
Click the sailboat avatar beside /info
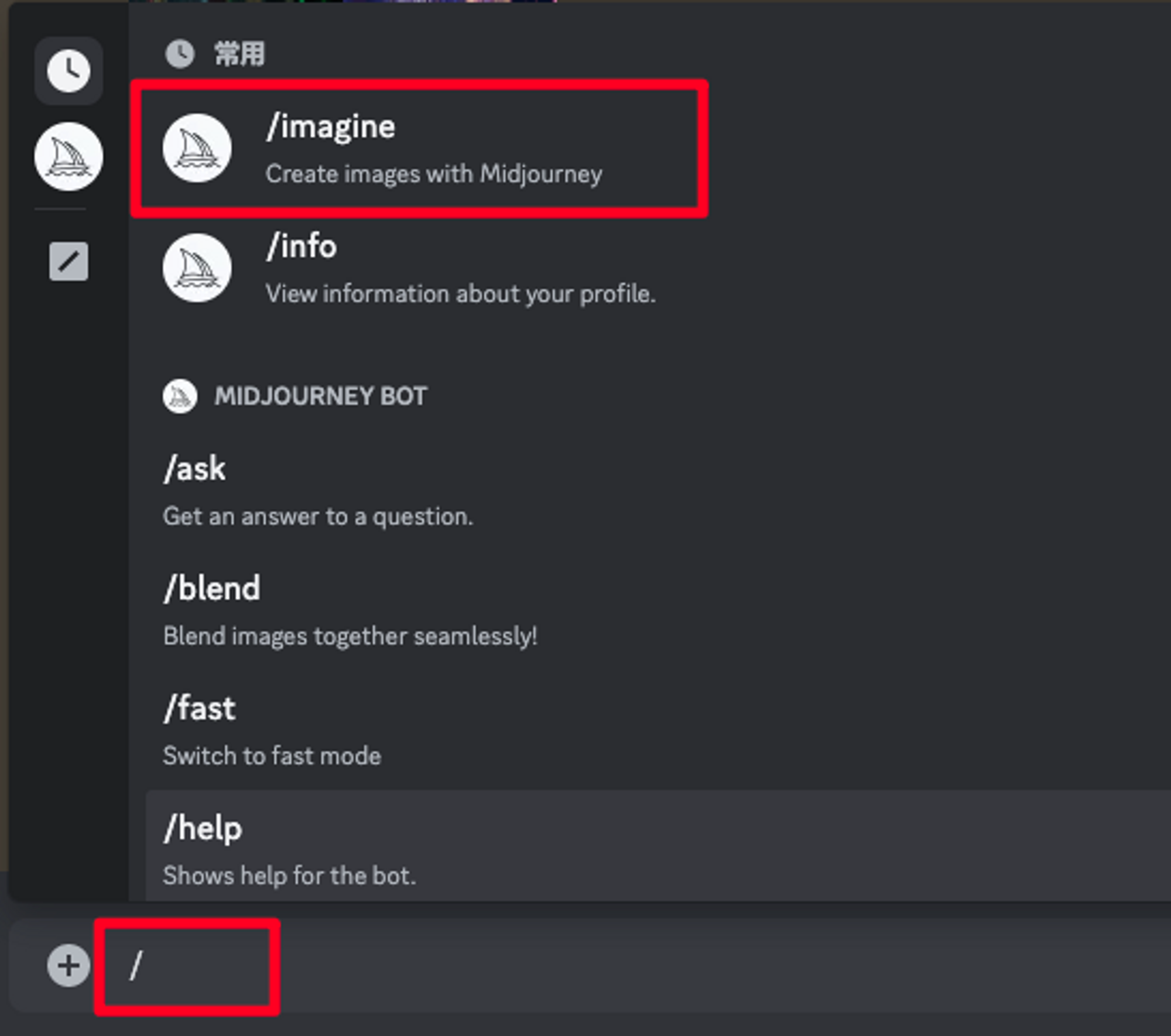tap(197, 268)
